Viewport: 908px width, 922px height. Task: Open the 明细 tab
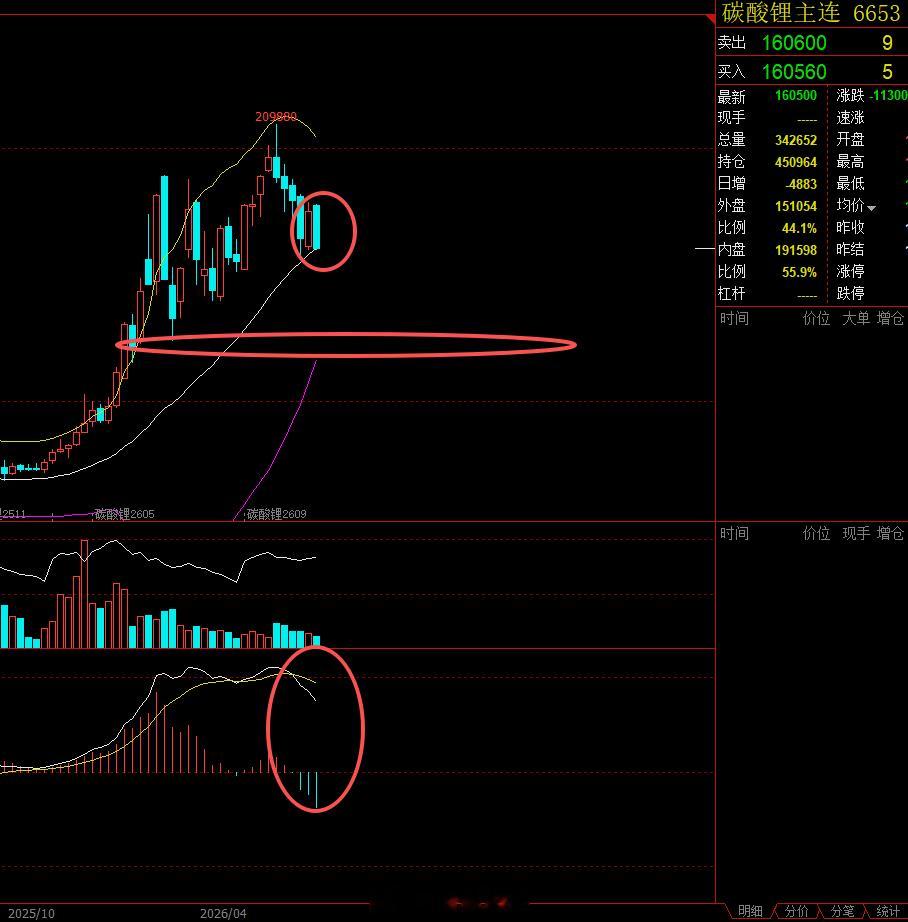point(750,911)
